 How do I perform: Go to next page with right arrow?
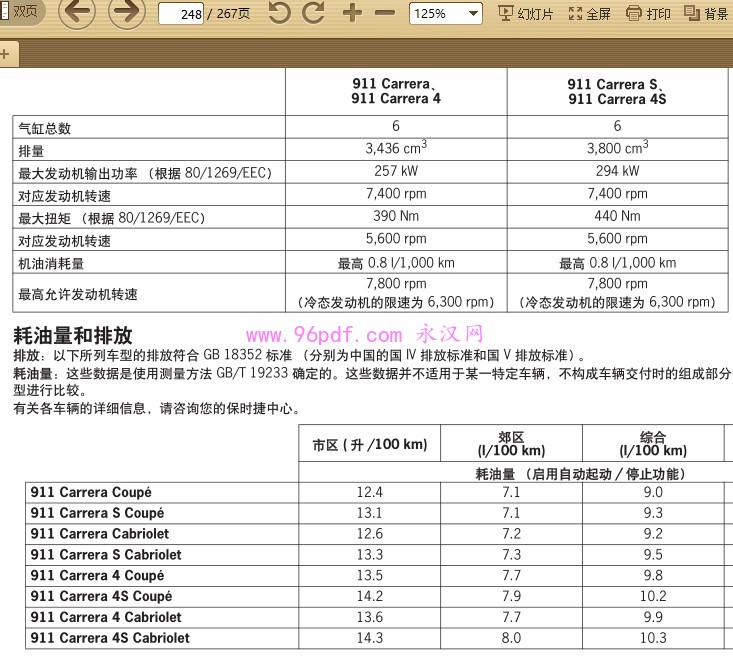pos(127,11)
